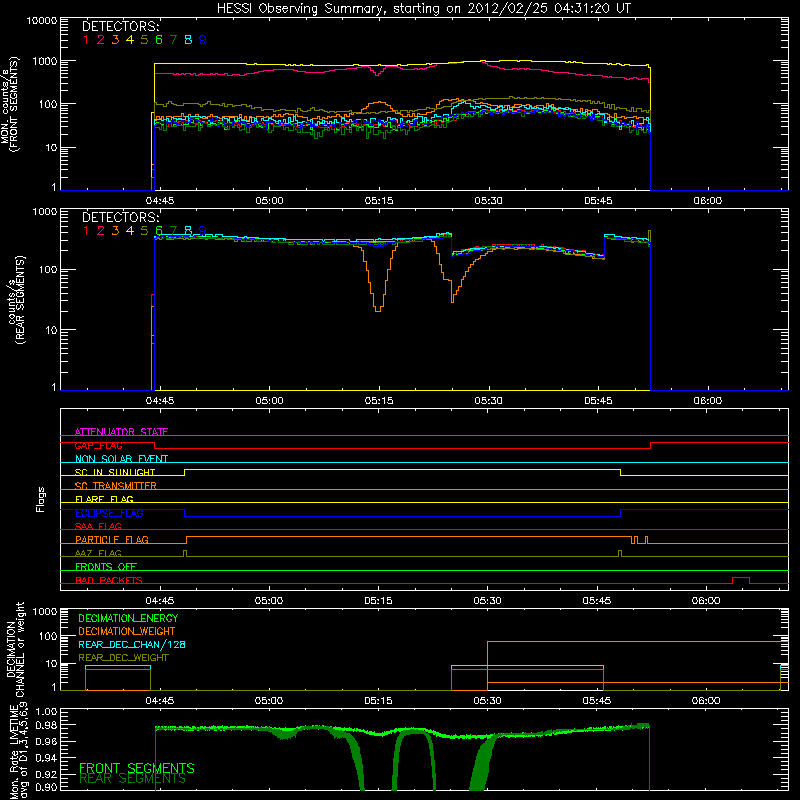Click the REAR_DEC_CHAN/128 legend entry
This screenshot has height=800, width=800.
[x=132, y=644]
